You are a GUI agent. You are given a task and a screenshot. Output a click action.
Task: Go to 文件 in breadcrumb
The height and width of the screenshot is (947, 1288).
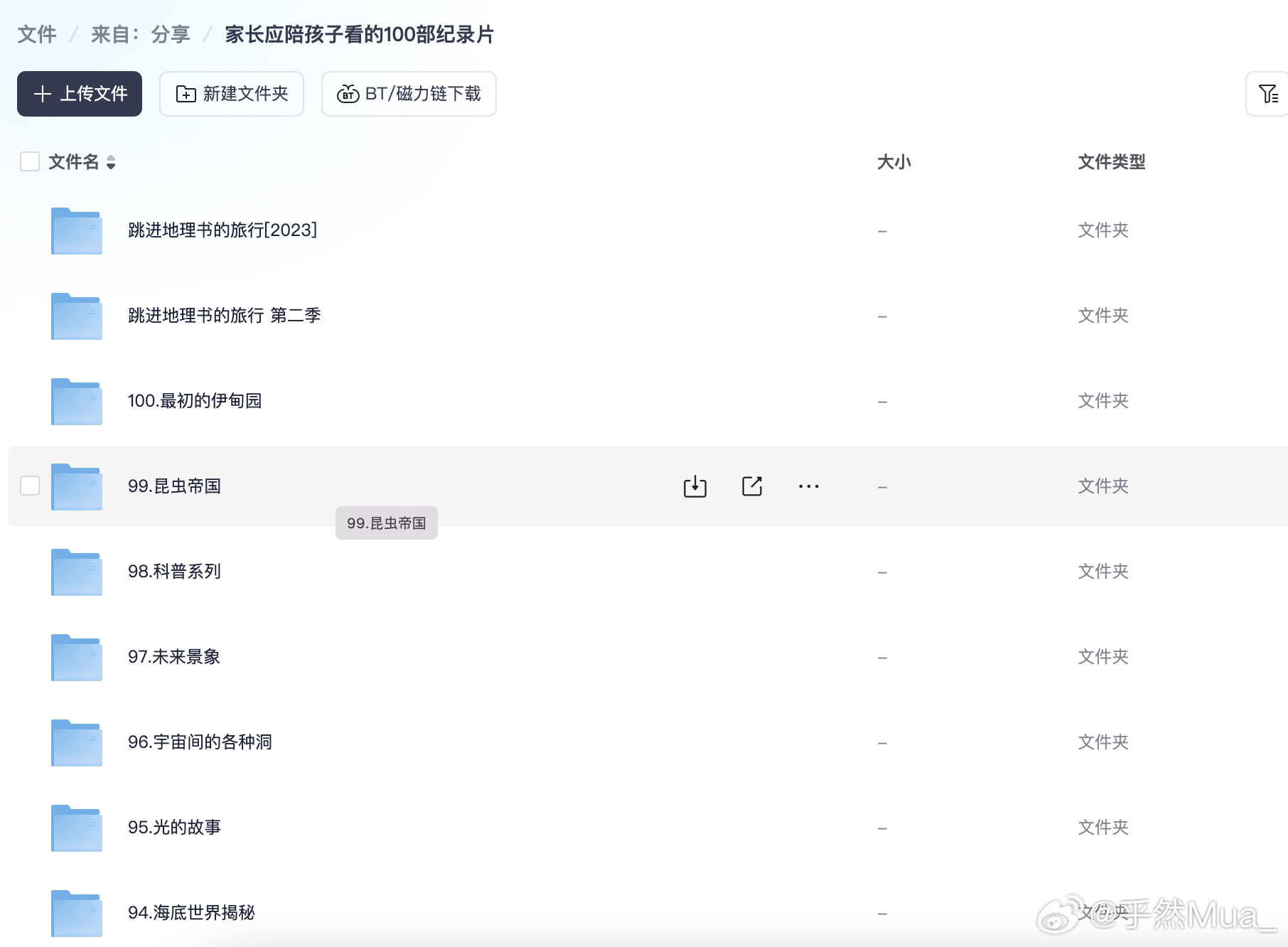pyautogui.click(x=37, y=34)
